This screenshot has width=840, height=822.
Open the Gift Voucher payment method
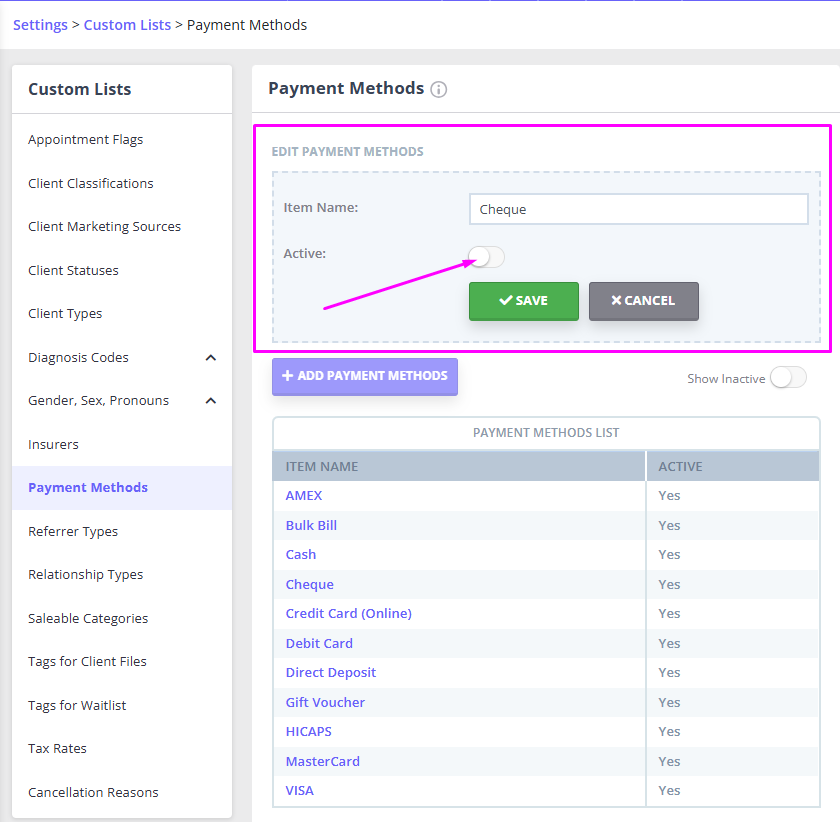pos(324,702)
